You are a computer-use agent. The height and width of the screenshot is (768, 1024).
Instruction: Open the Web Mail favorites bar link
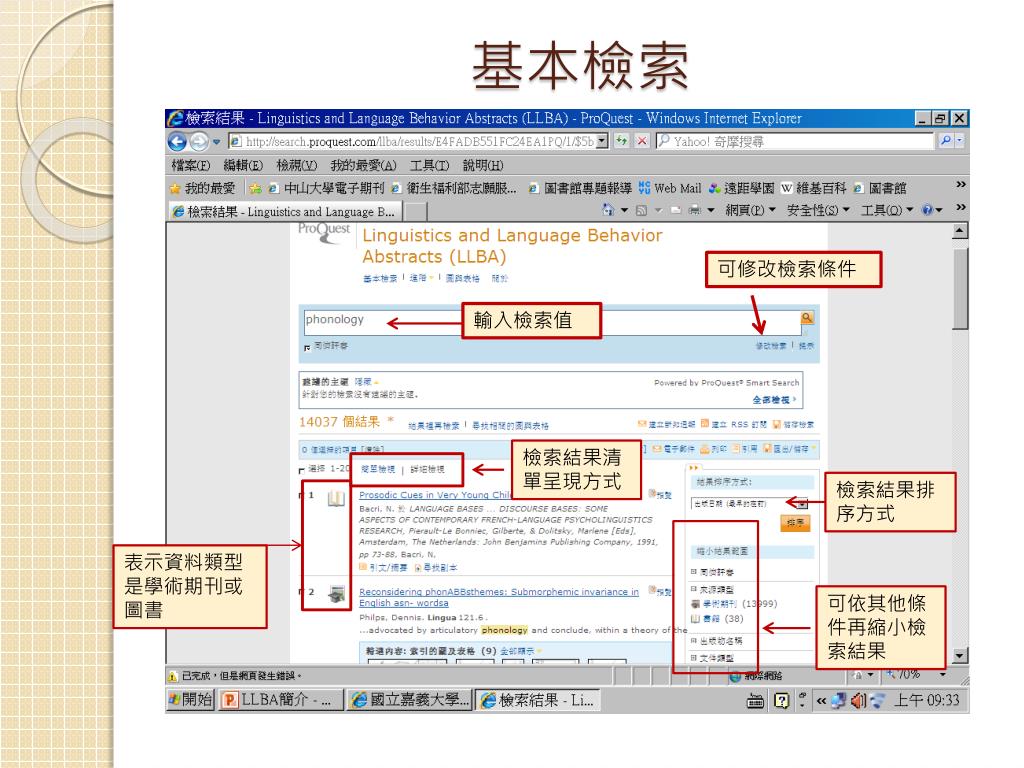[669, 188]
